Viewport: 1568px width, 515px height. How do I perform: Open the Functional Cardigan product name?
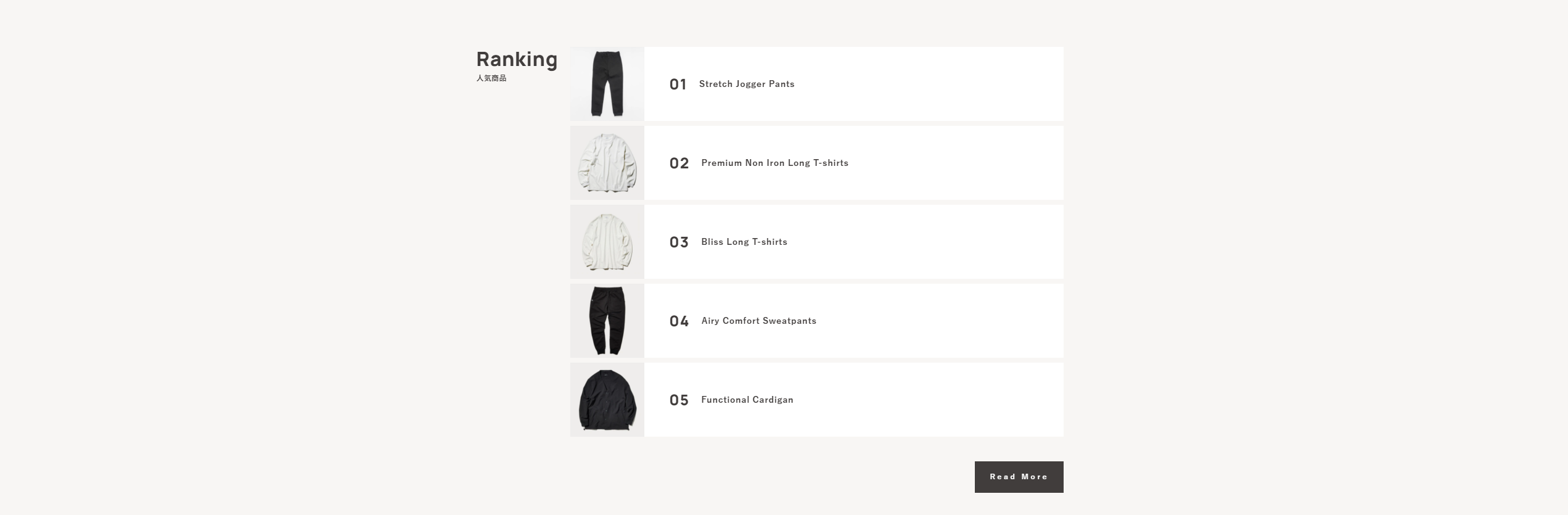(x=747, y=400)
